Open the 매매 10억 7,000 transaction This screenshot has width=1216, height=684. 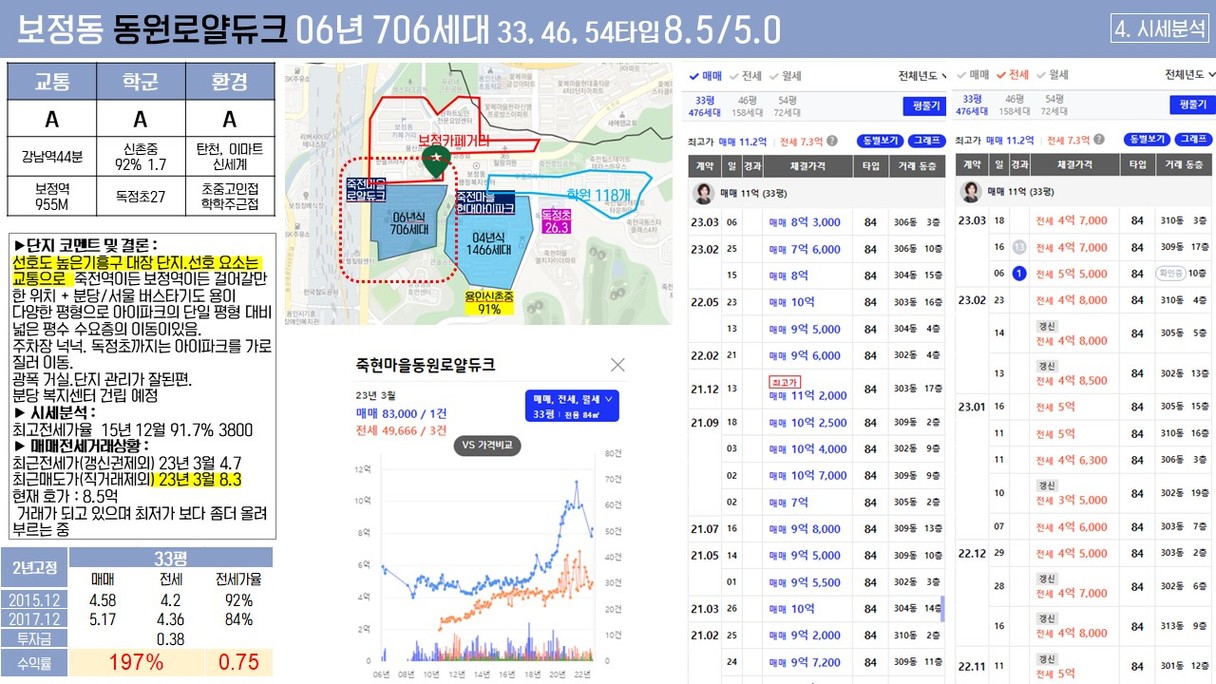tap(807, 475)
